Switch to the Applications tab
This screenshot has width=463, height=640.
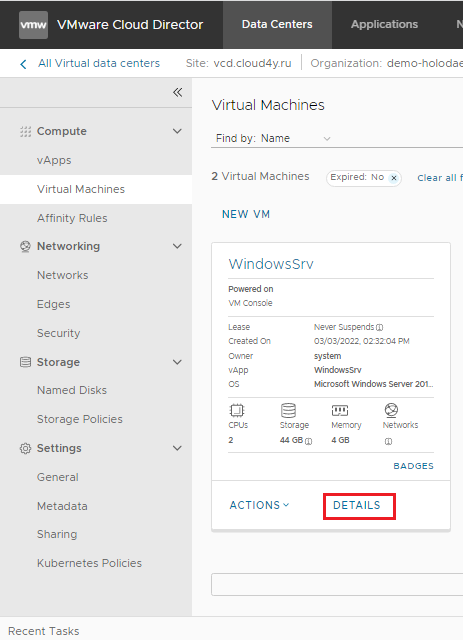click(x=384, y=24)
